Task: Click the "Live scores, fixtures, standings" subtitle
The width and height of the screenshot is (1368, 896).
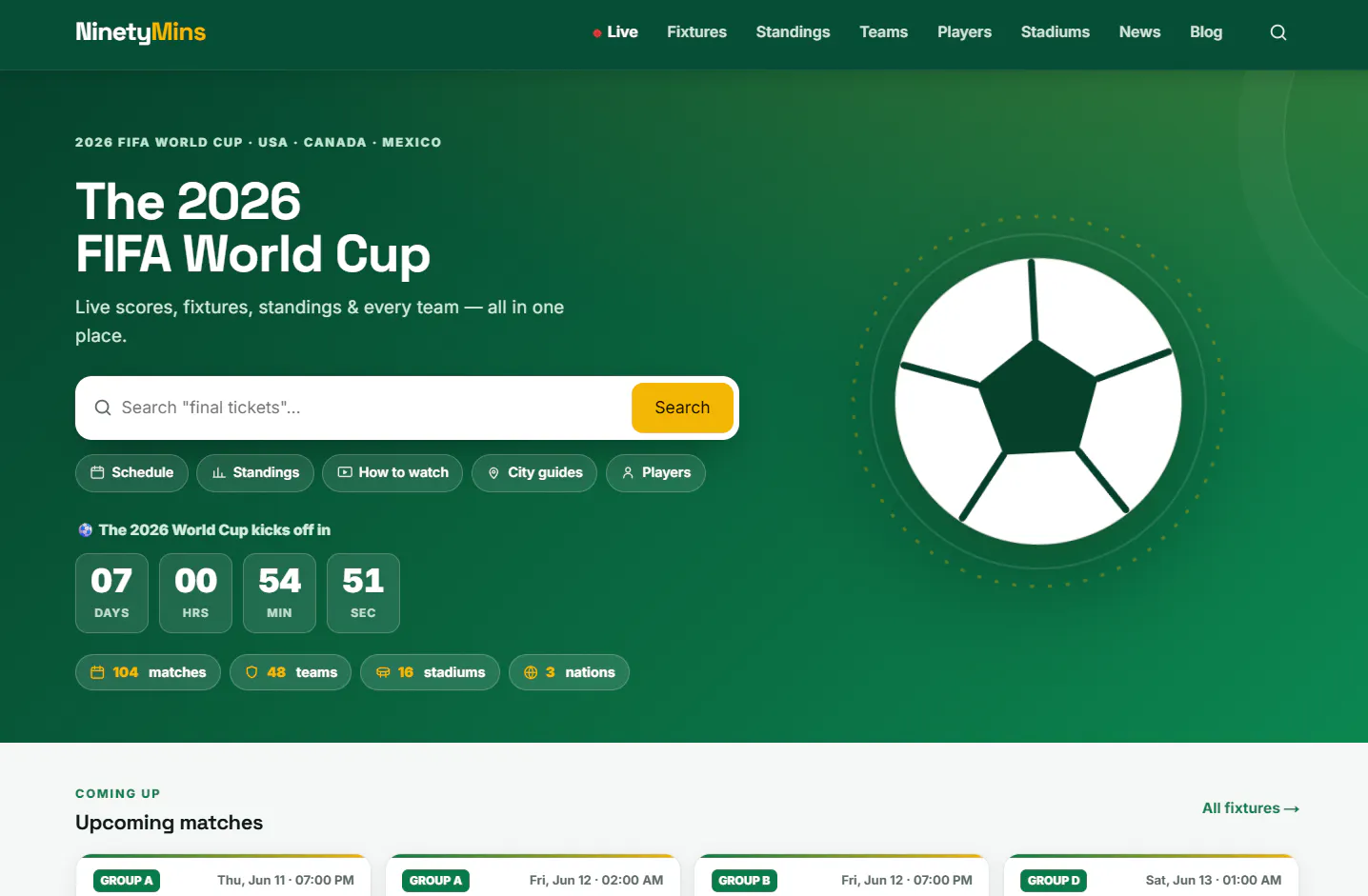Action: click(x=319, y=322)
